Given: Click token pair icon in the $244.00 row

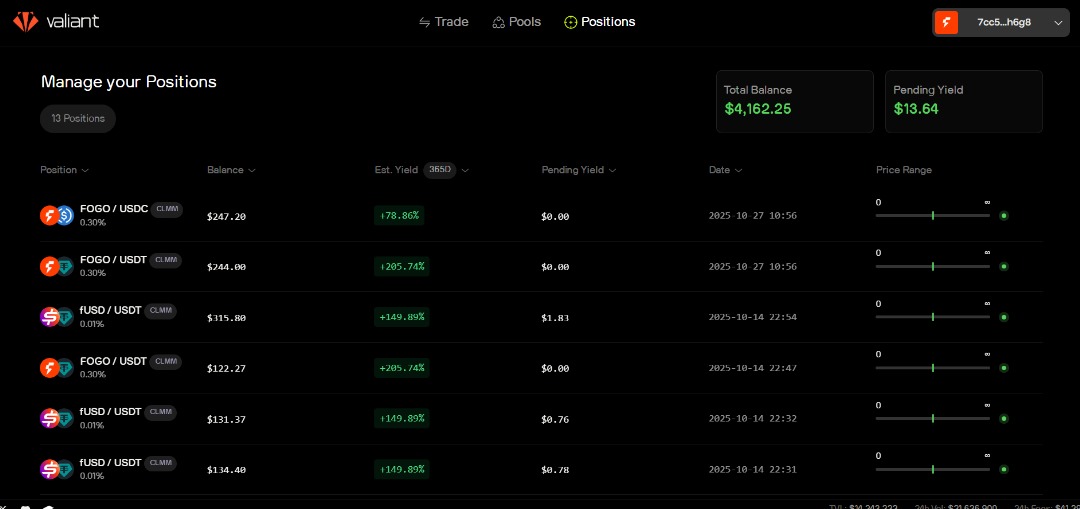Looking at the screenshot, I should coord(56,267).
